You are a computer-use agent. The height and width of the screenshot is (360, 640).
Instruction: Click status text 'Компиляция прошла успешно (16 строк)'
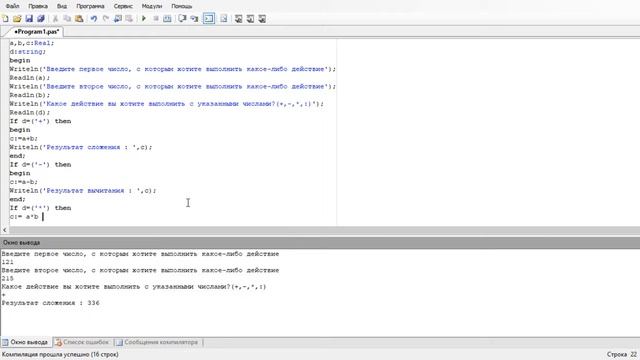pyautogui.click(x=60, y=354)
